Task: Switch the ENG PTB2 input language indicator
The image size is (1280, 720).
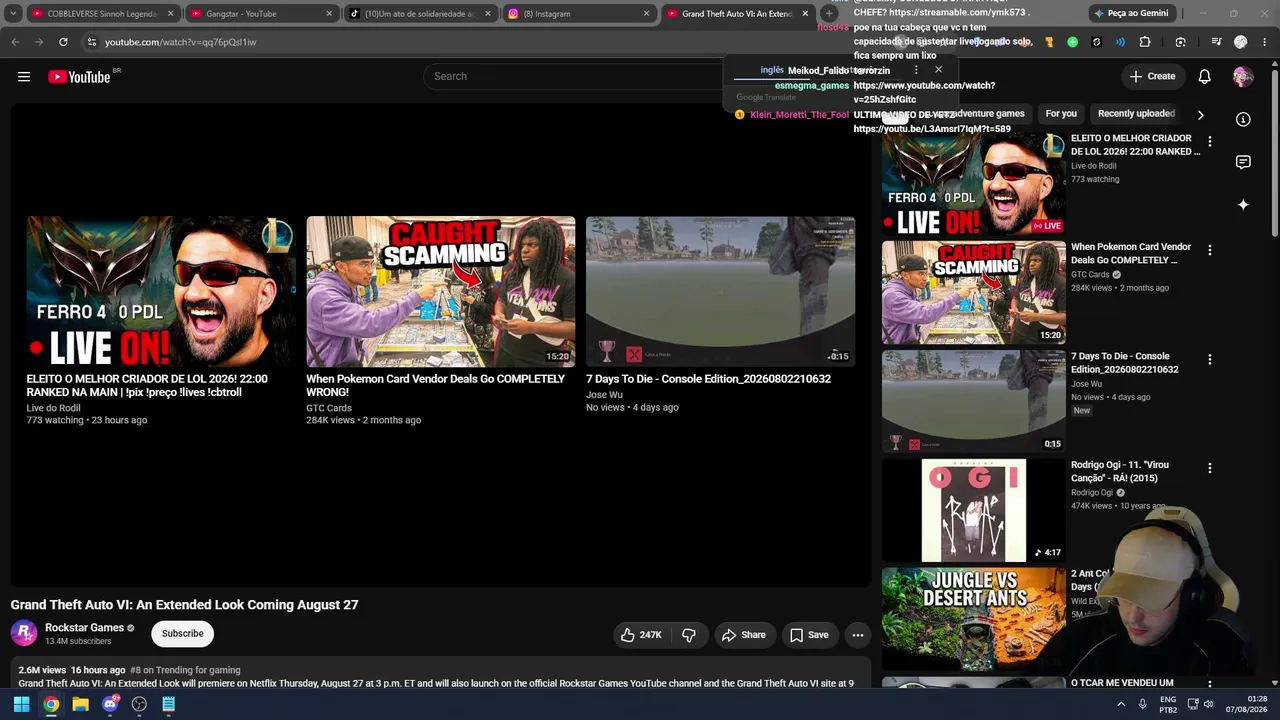Action: [1167, 704]
